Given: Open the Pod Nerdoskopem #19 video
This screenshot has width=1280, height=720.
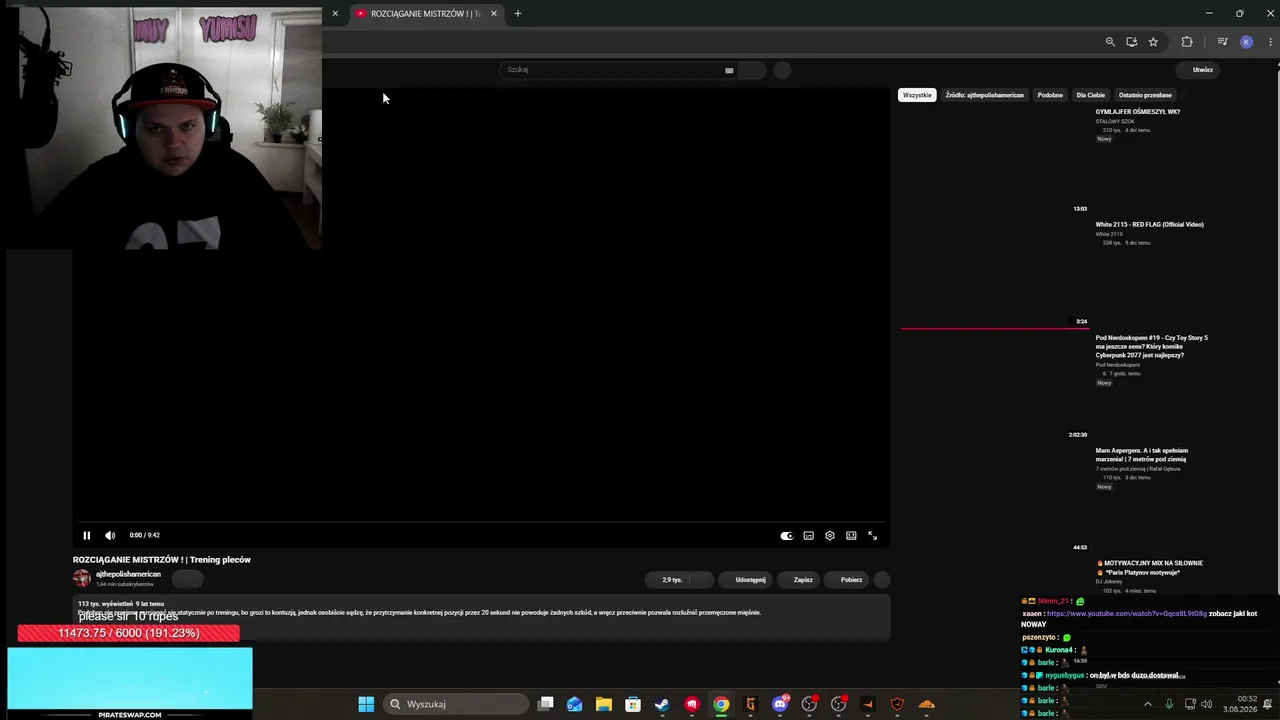Looking at the screenshot, I should [1152, 346].
